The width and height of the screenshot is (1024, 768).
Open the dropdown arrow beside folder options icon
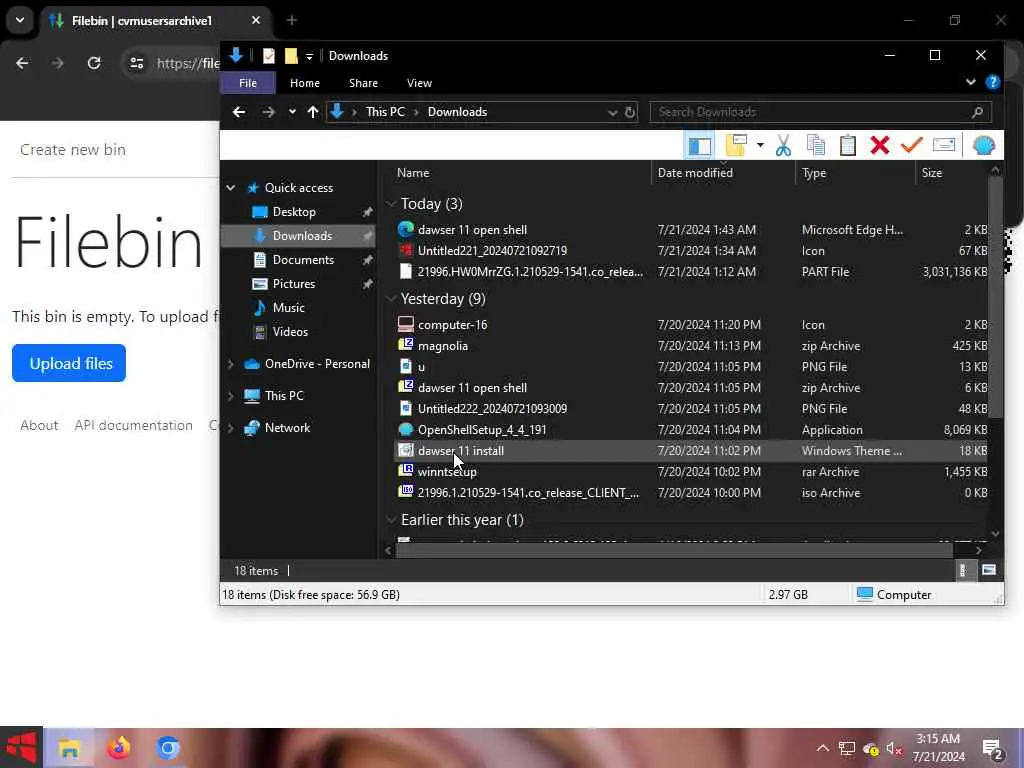(760, 145)
